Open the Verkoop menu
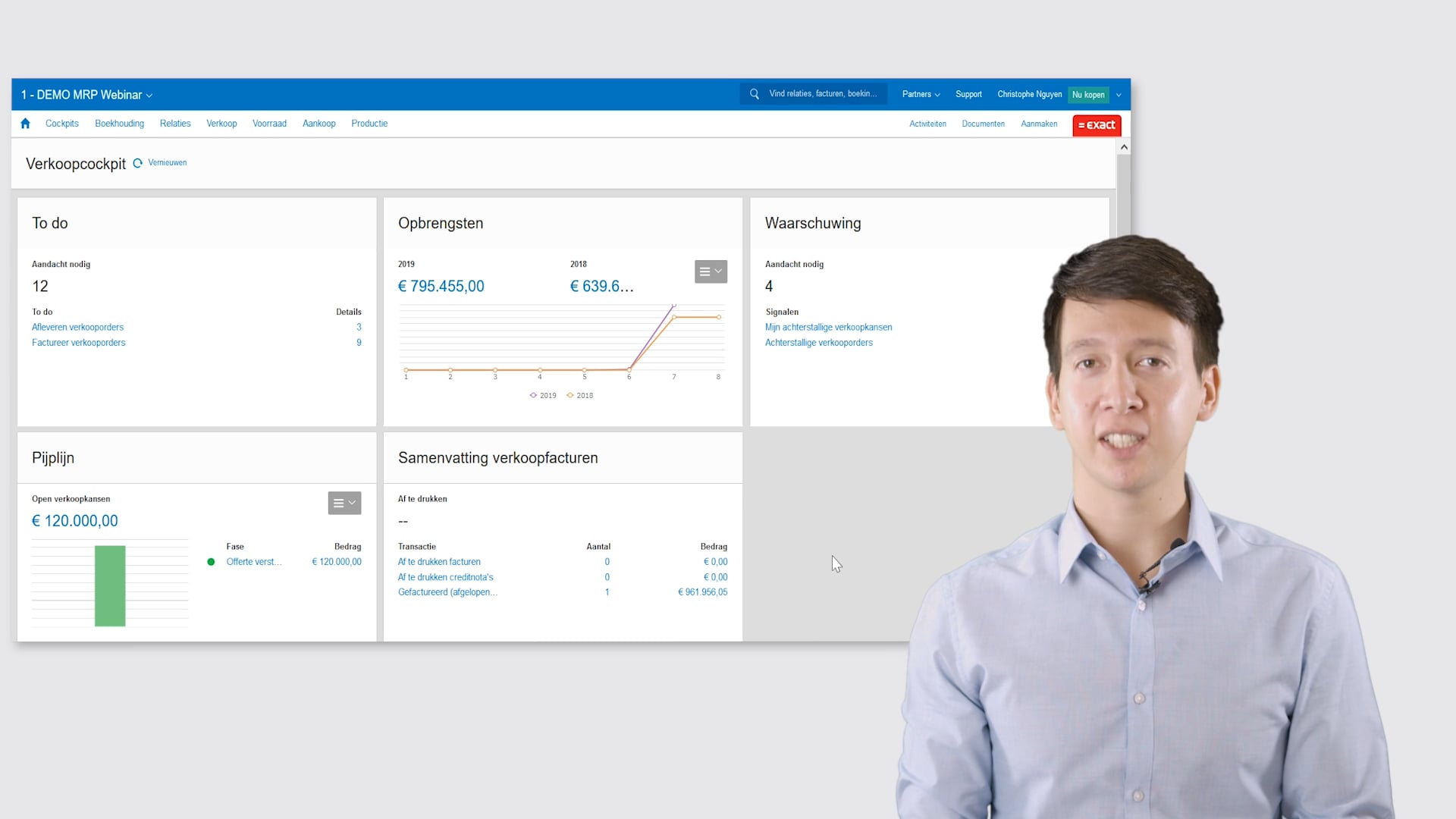The width and height of the screenshot is (1456, 819). pyautogui.click(x=221, y=124)
